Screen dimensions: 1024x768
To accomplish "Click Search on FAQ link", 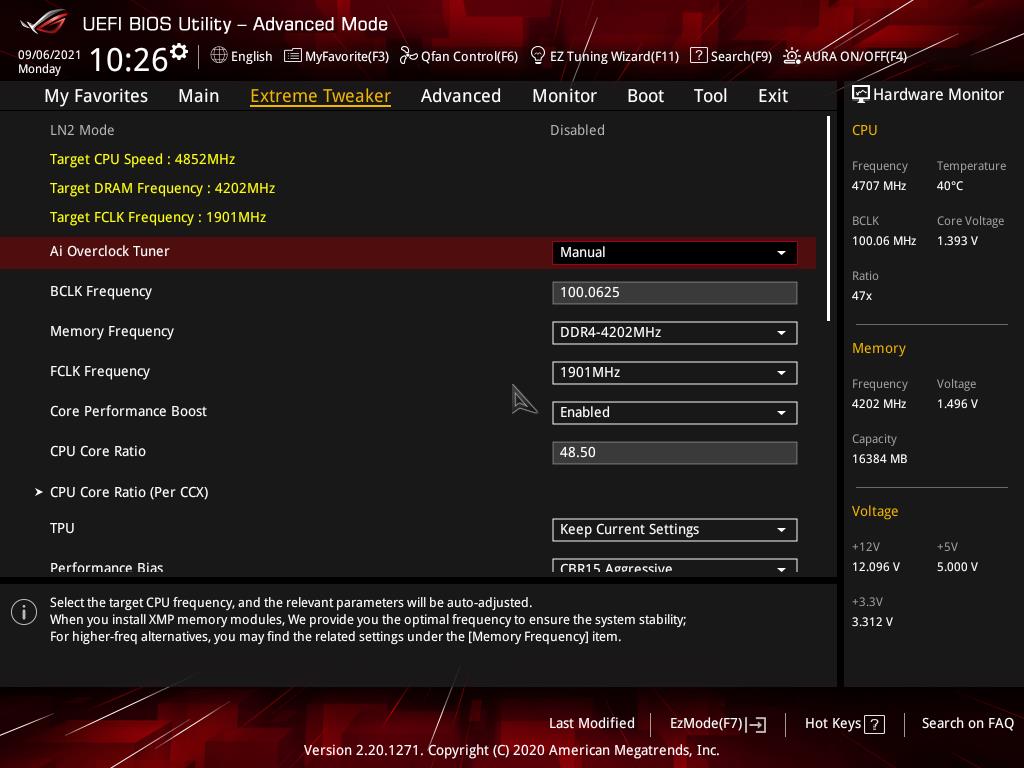I will (x=967, y=723).
